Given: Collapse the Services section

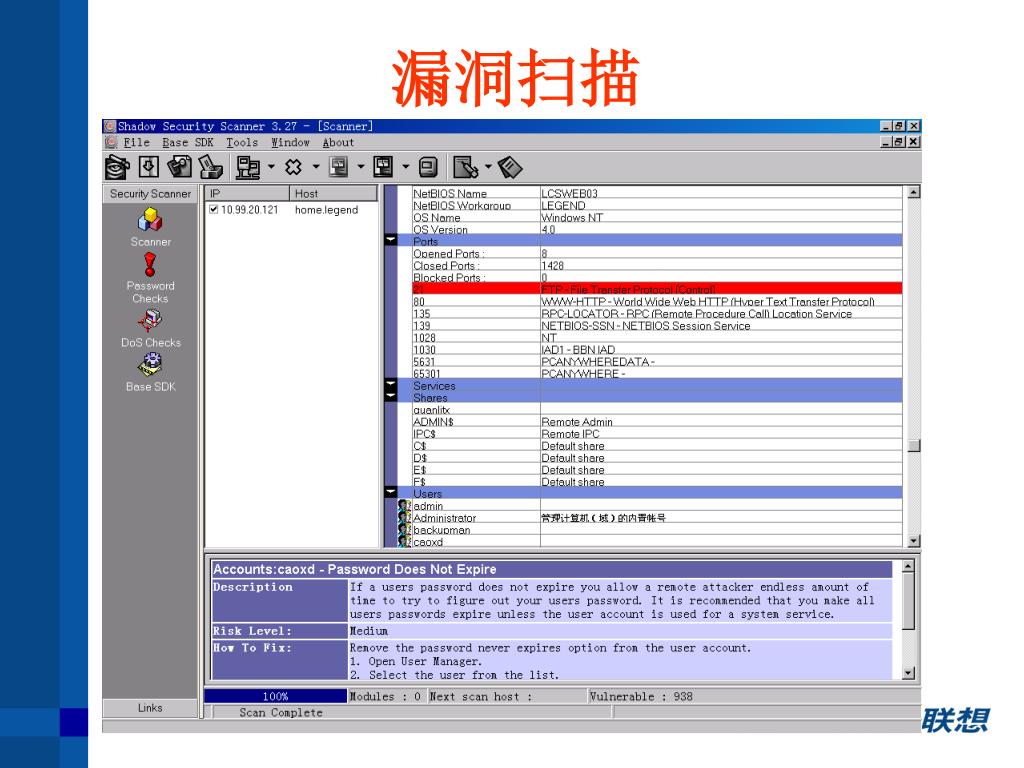Looking at the screenshot, I should (x=391, y=385).
